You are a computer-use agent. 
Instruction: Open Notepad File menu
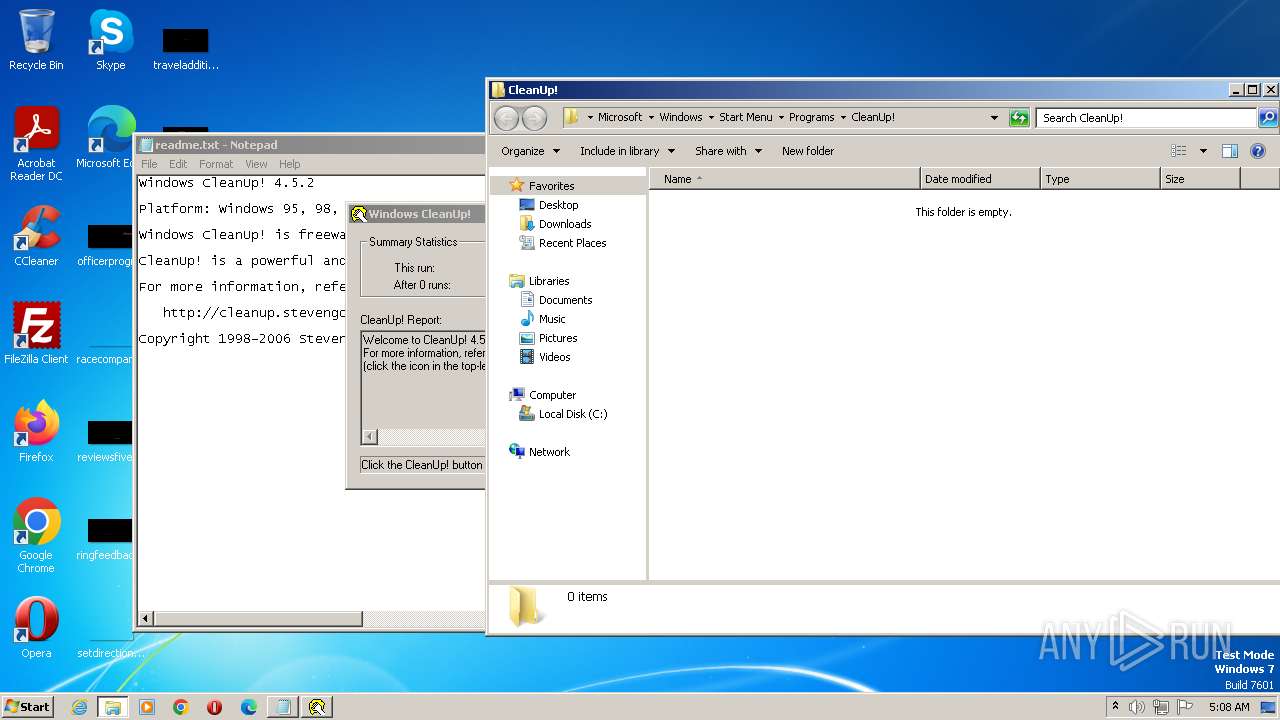[x=149, y=164]
